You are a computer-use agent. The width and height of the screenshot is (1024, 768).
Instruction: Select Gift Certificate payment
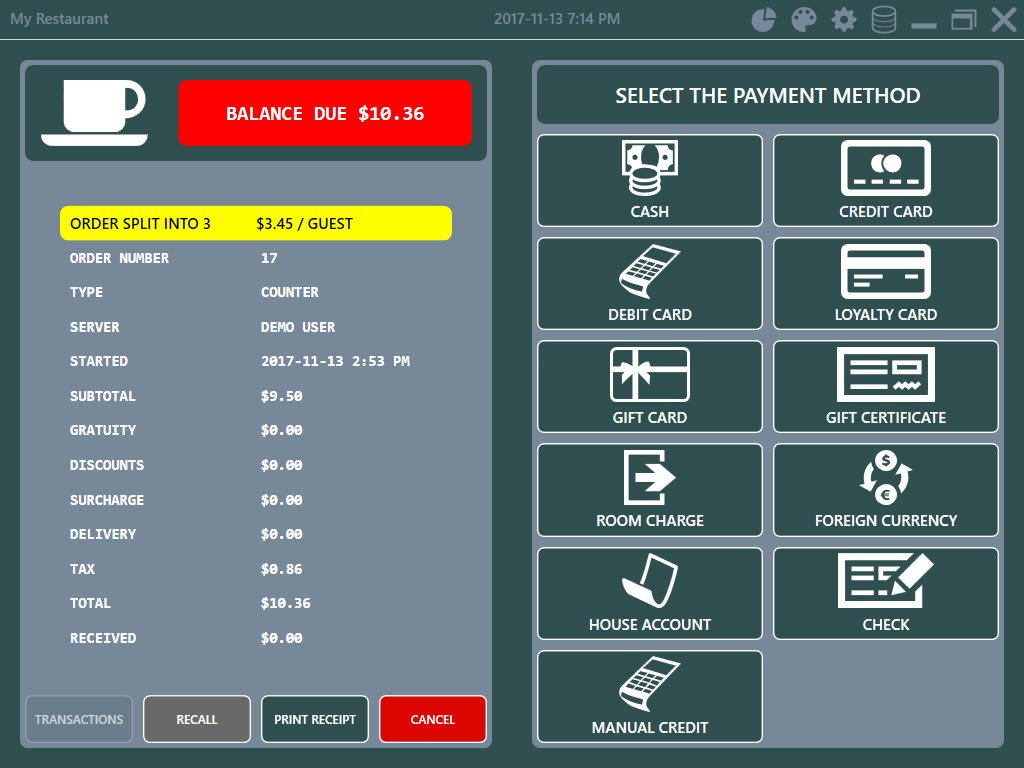tap(885, 386)
